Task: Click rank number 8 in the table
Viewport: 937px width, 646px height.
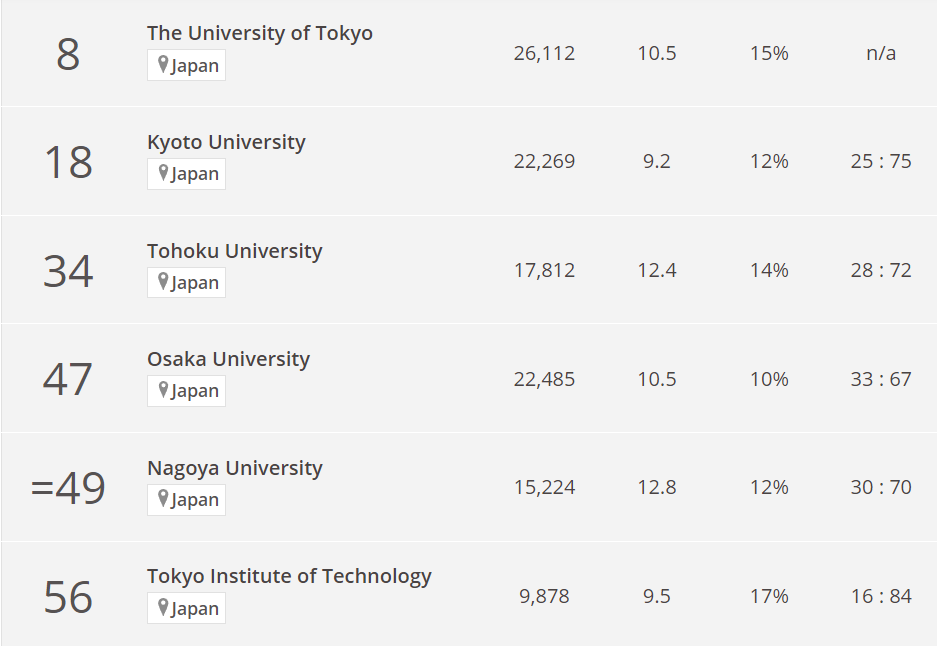Action: [68, 54]
